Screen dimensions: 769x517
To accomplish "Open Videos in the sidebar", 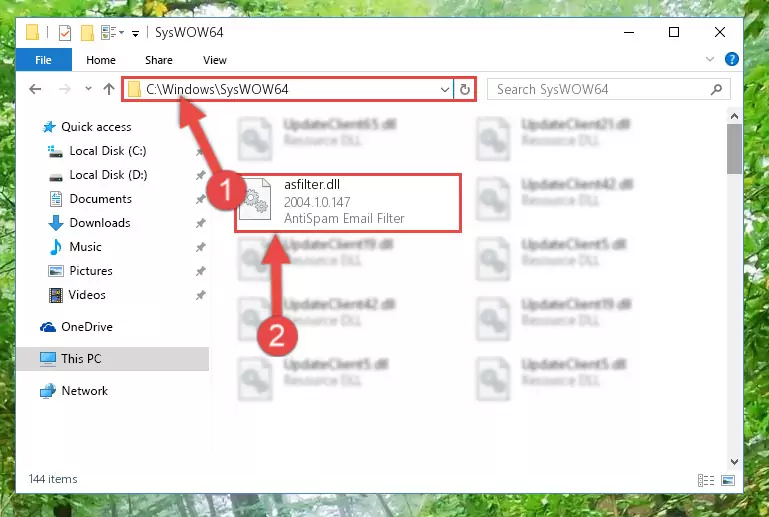I will pyautogui.click(x=87, y=295).
